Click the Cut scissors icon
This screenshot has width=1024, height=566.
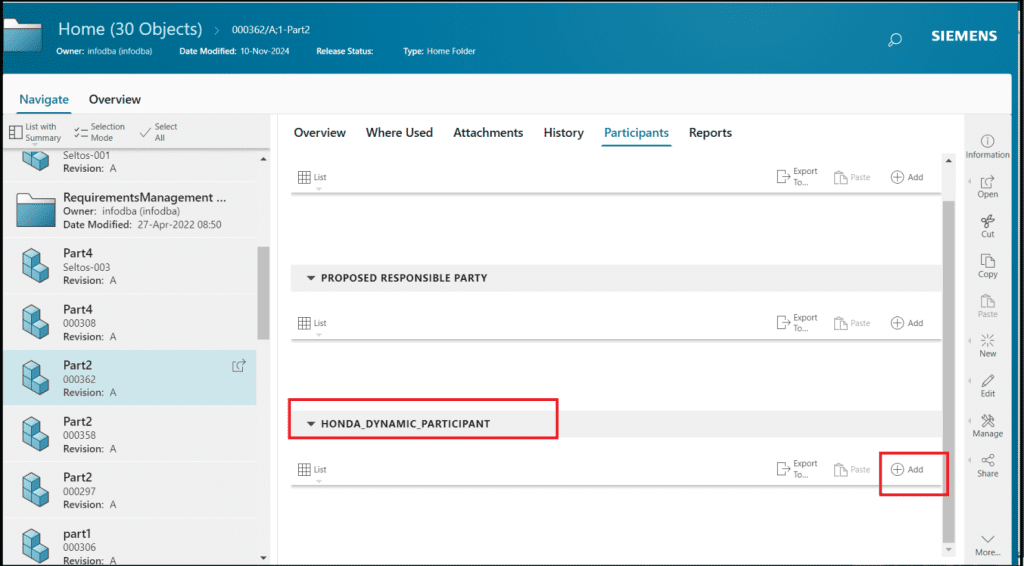tap(987, 221)
